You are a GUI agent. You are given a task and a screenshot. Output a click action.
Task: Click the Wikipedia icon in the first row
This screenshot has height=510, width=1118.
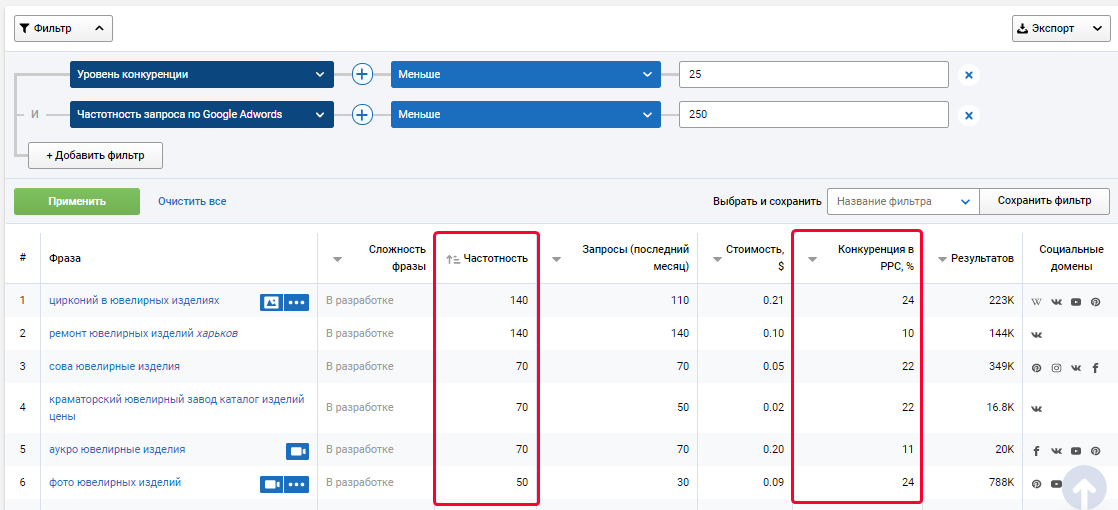pyautogui.click(x=1036, y=302)
